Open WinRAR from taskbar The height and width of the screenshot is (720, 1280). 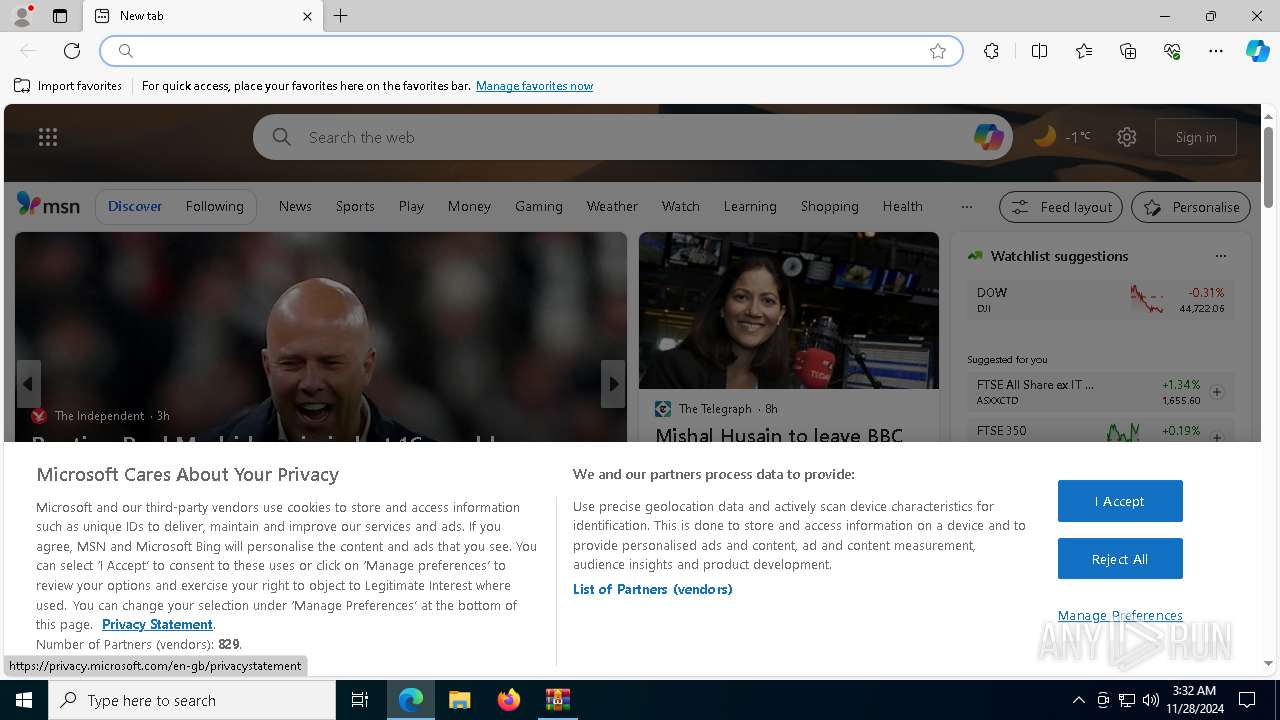coord(557,700)
